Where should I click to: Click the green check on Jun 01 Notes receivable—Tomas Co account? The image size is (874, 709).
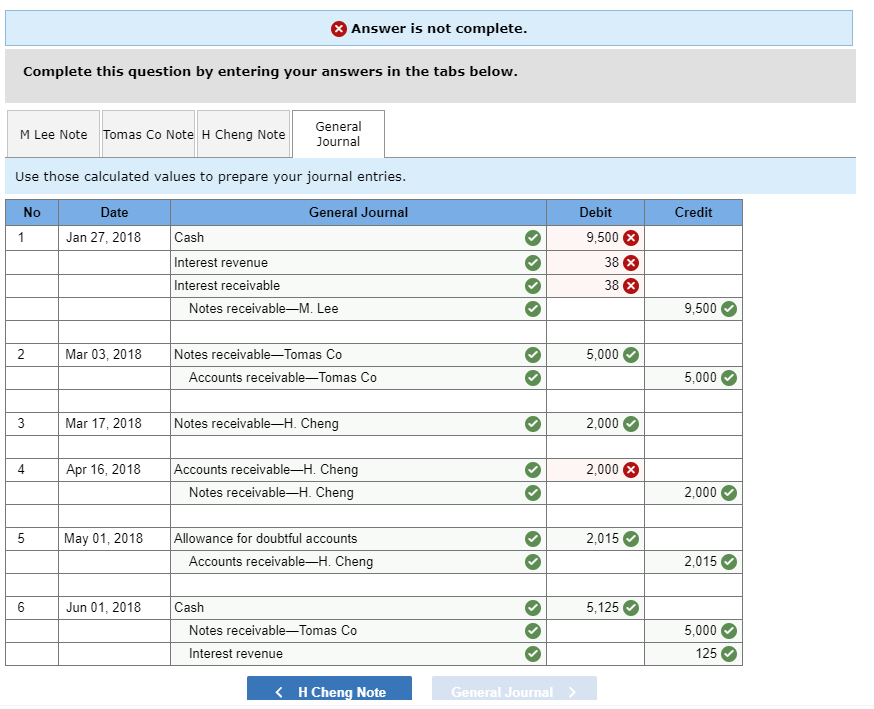click(533, 631)
